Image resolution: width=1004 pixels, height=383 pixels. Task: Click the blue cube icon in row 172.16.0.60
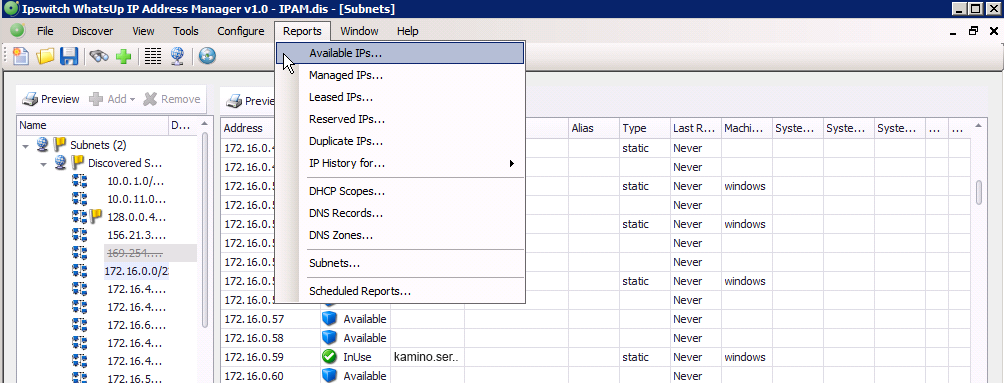329,375
